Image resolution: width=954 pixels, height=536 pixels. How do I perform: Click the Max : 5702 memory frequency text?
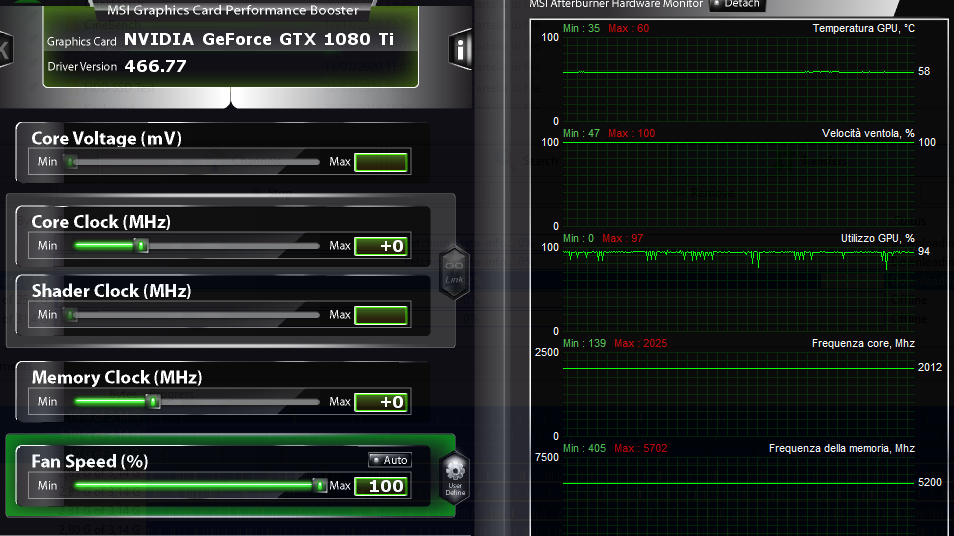click(641, 448)
